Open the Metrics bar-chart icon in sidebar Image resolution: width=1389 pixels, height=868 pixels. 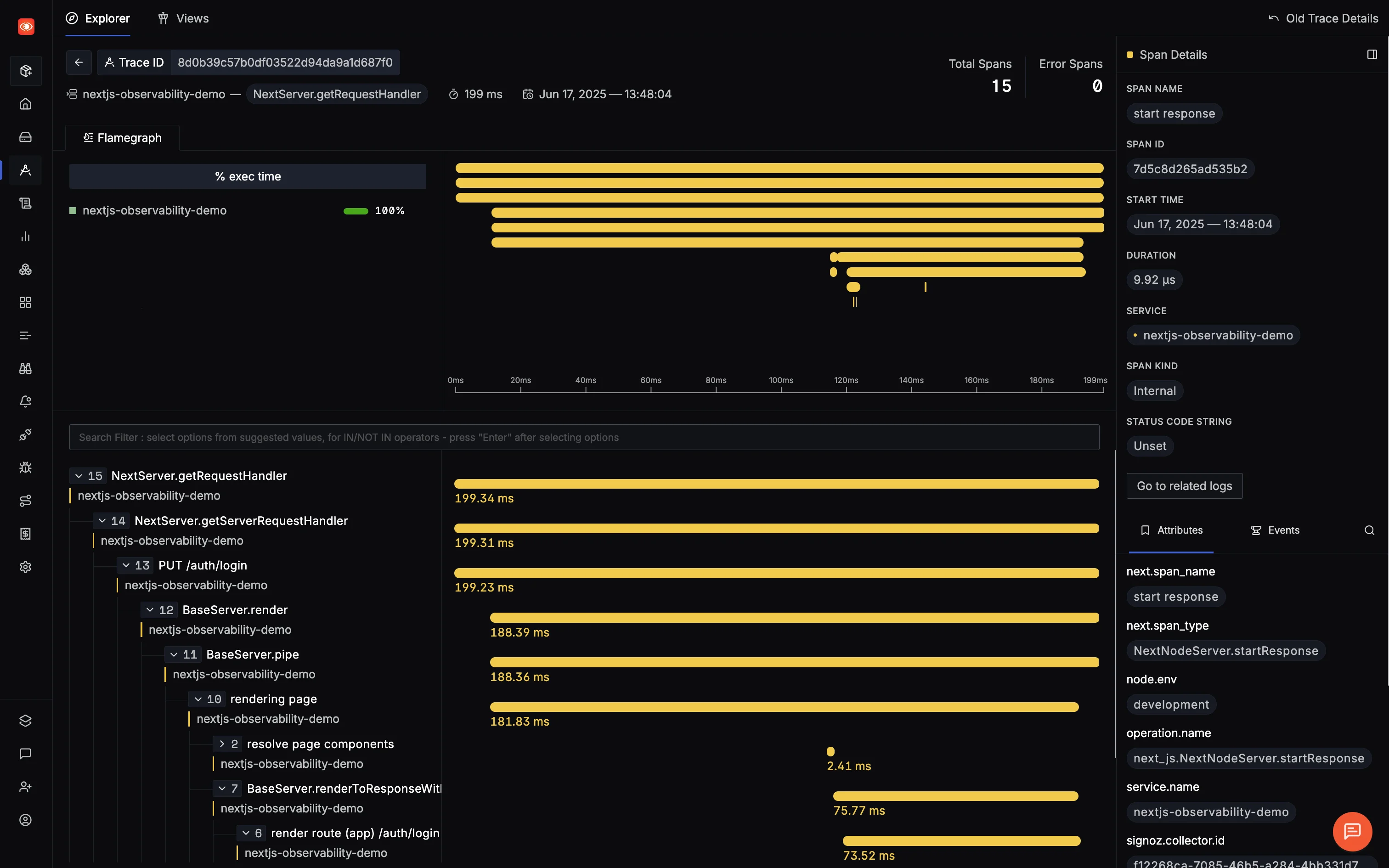point(25,237)
